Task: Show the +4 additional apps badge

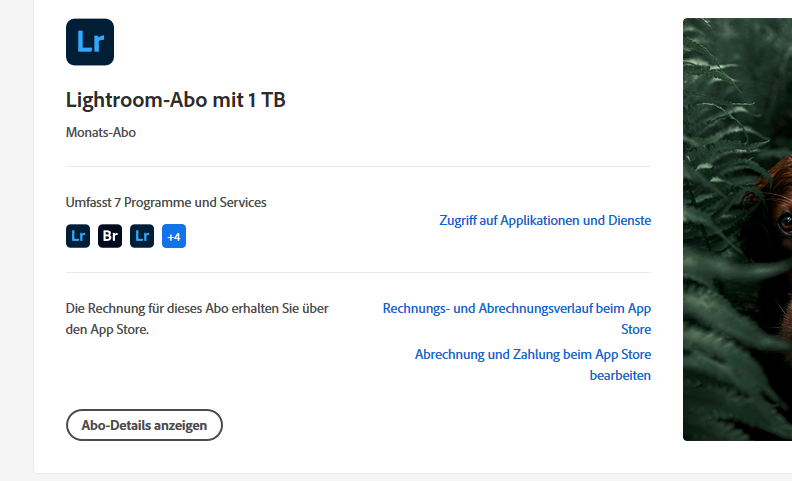Action: (x=174, y=236)
